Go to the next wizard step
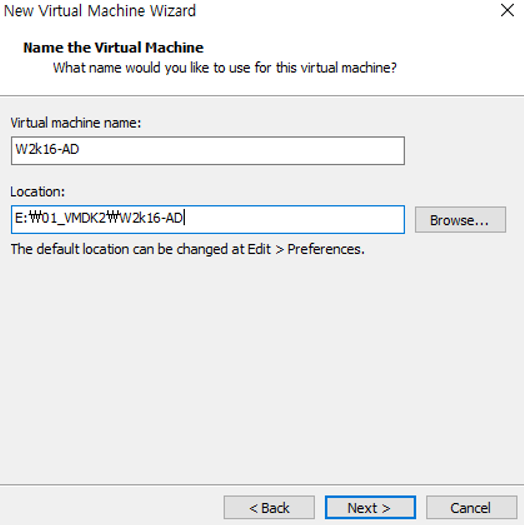Image resolution: width=524 pixels, height=525 pixels. pos(370,508)
